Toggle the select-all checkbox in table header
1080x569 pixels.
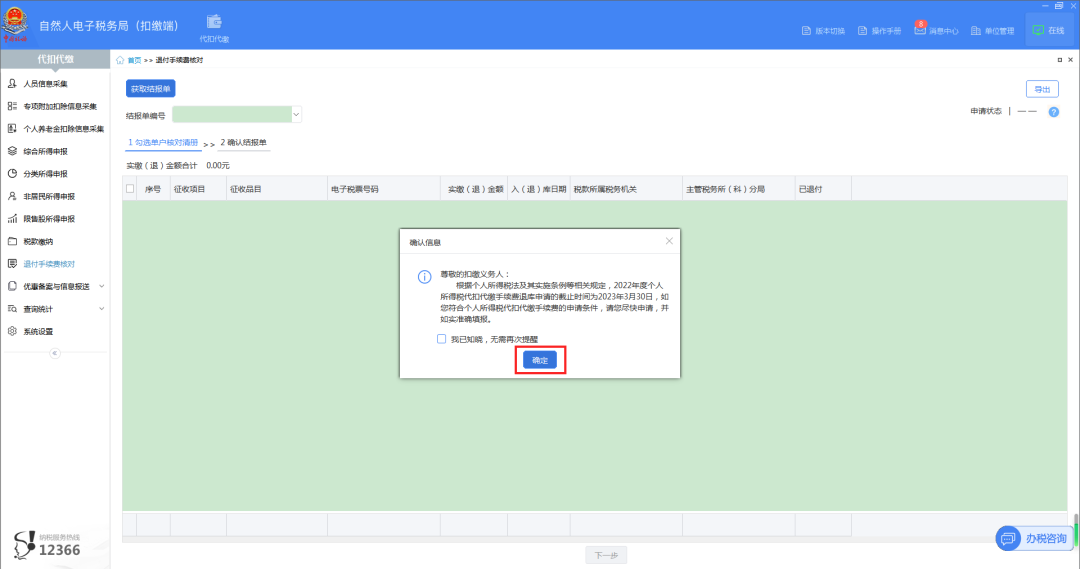tap(129, 188)
